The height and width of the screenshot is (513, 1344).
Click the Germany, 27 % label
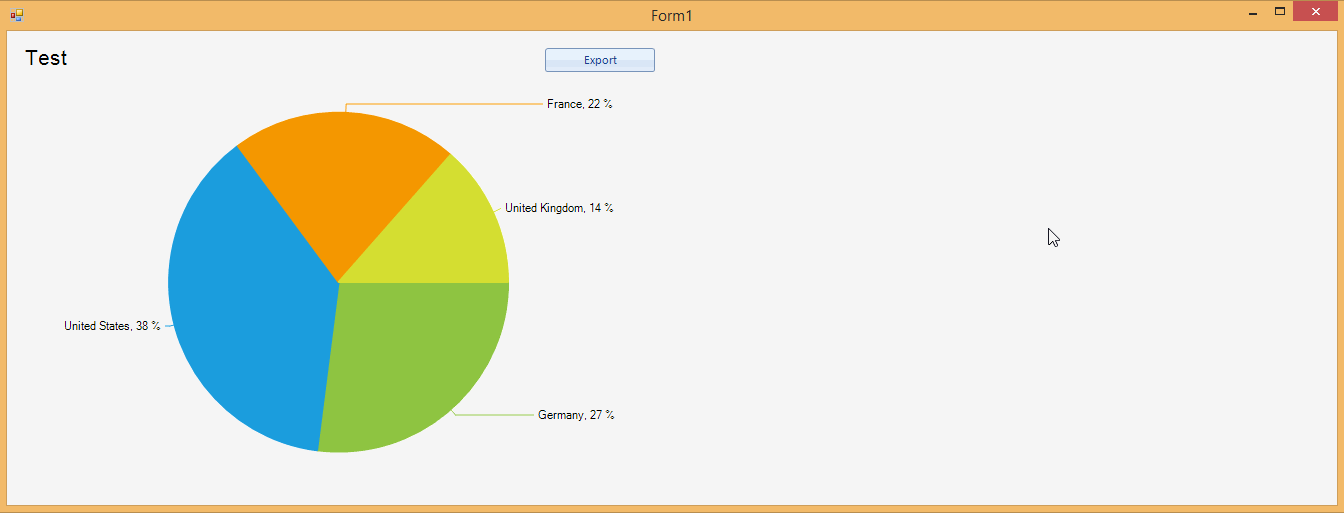pyautogui.click(x=576, y=415)
